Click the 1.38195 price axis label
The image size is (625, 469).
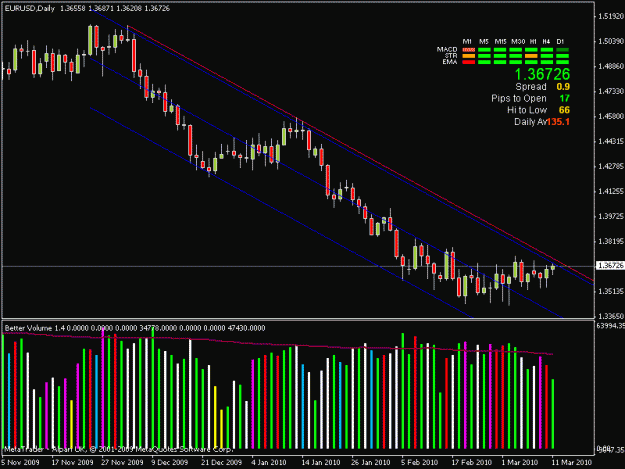[x=611, y=241]
